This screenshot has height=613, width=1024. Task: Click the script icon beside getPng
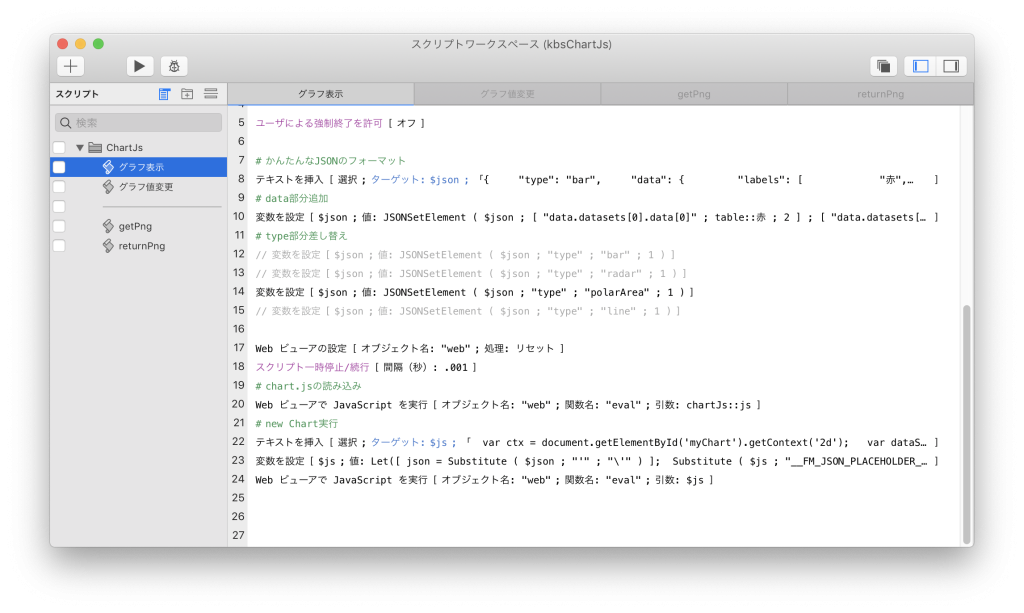108,226
